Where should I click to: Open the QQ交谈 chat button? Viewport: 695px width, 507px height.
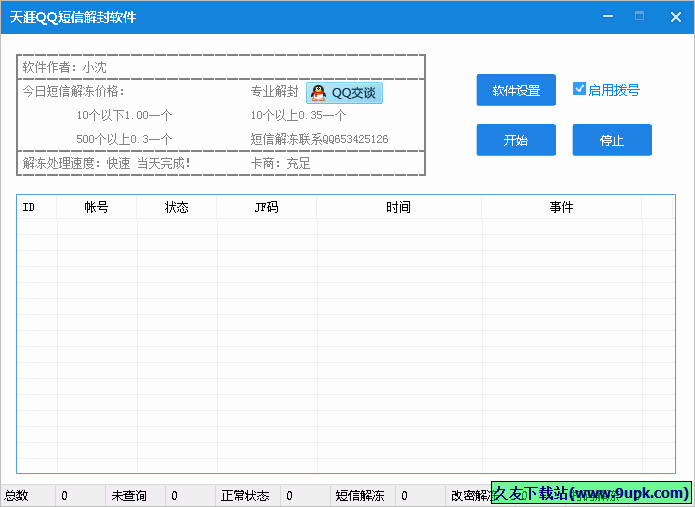click(x=344, y=93)
